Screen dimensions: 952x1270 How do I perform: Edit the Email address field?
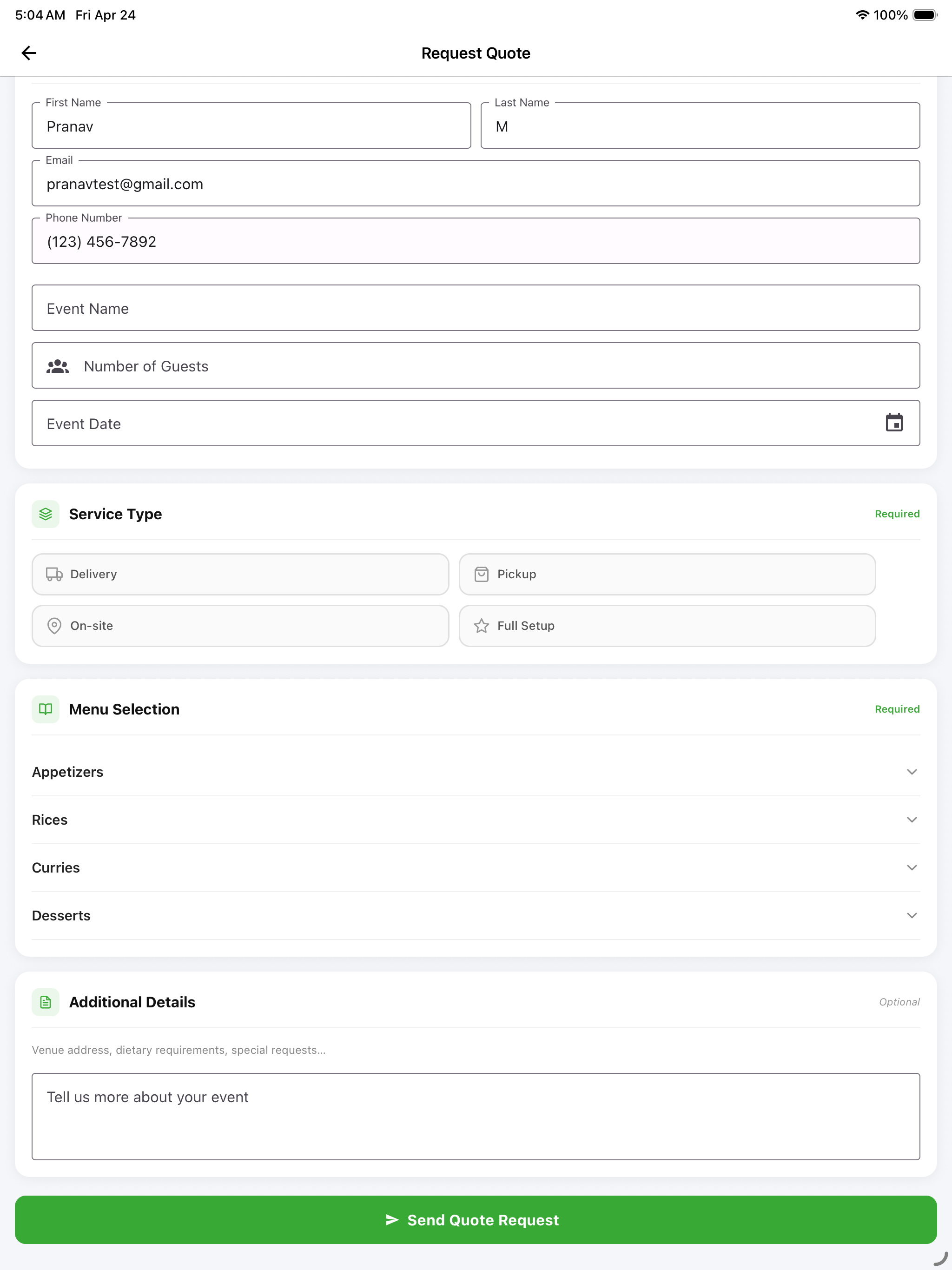476,183
